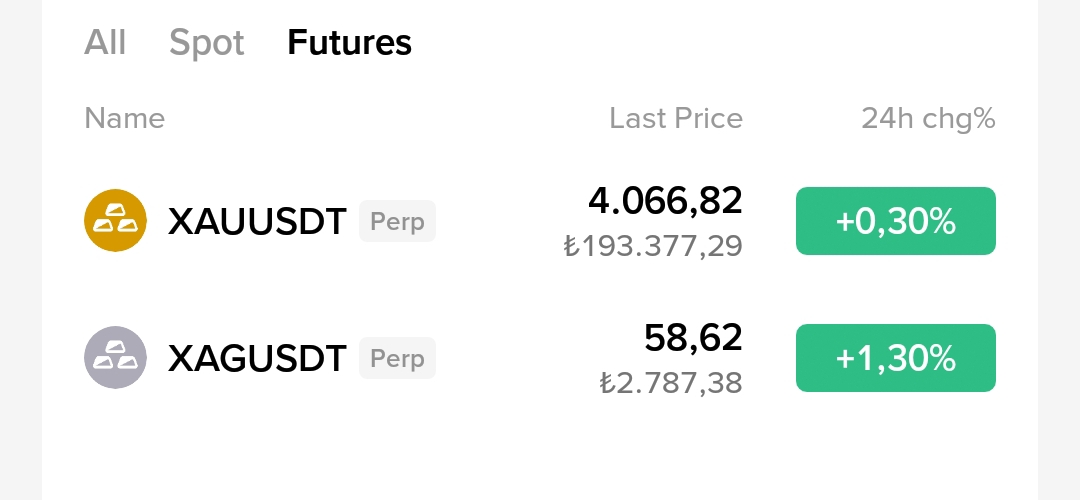Viewport: 1080px width, 500px height.
Task: Open the XAUUSDT perpetual pair
Action: 539,221
